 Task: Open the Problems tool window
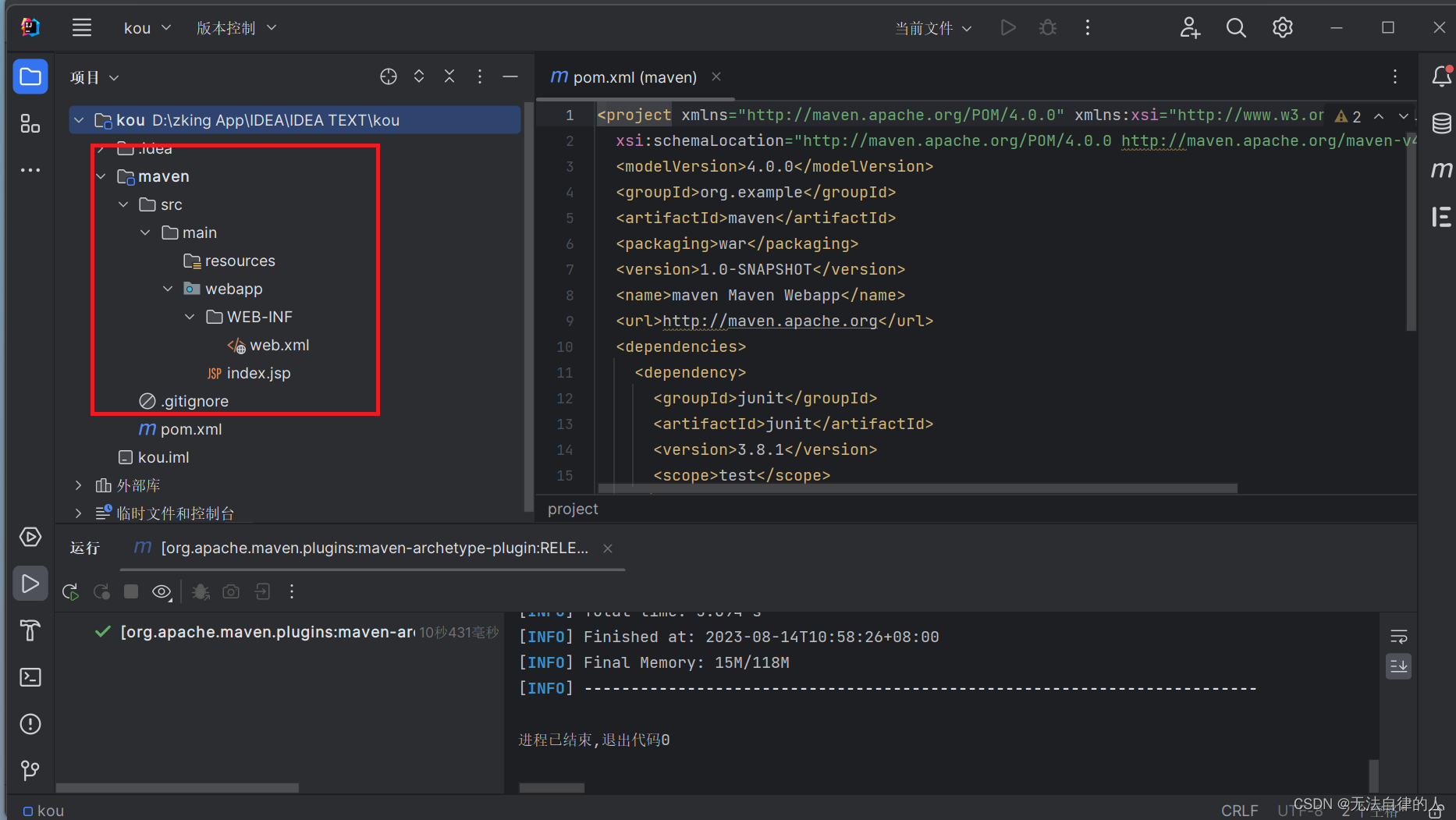click(x=30, y=724)
